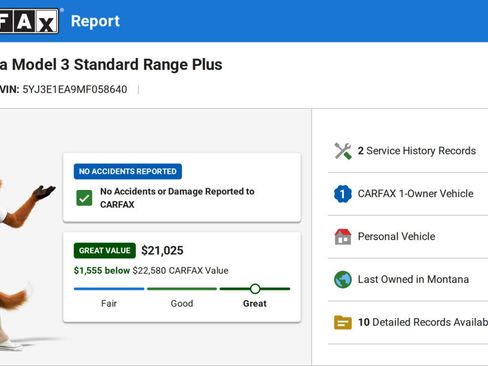Open the Last Owned in Montana row
The height and width of the screenshot is (366, 488).
(x=408, y=279)
